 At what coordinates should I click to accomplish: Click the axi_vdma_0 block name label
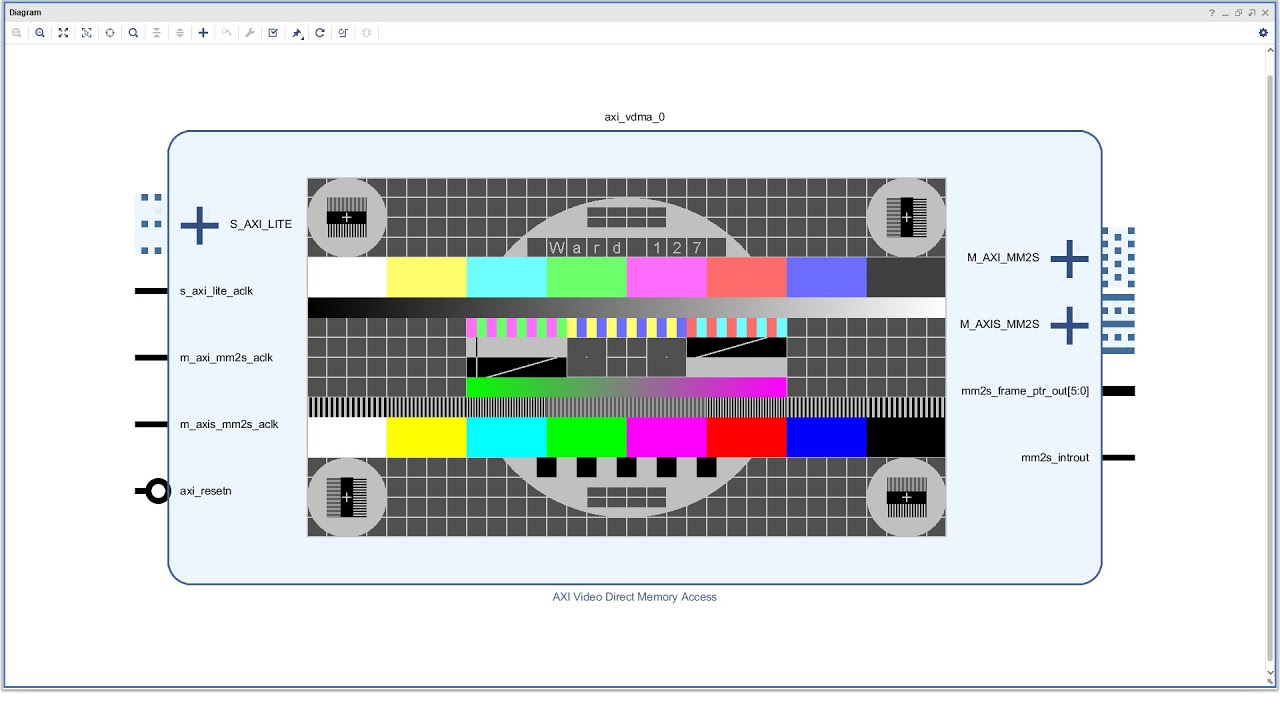click(x=634, y=117)
